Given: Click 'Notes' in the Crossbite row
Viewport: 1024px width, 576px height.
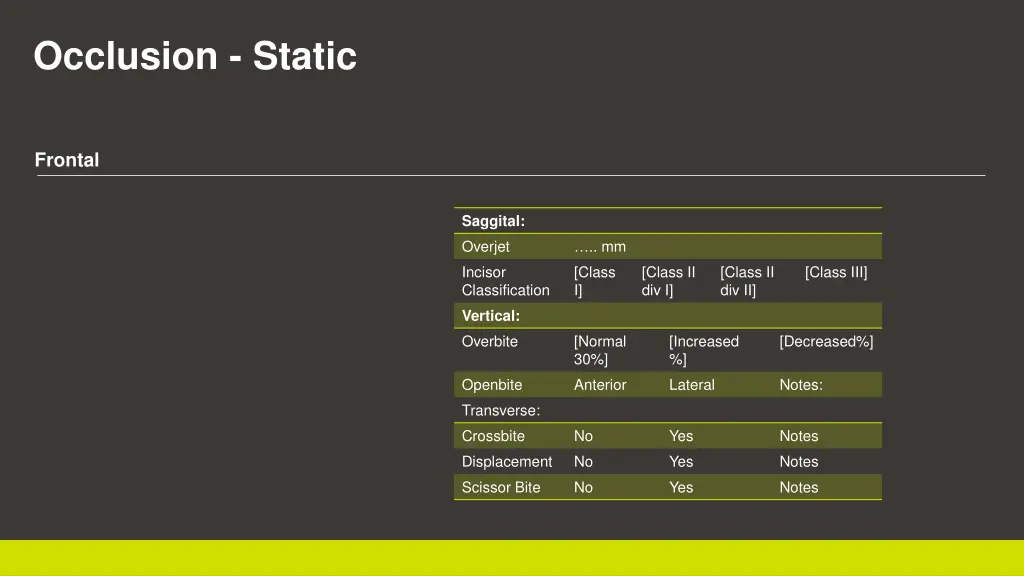Looking at the screenshot, I should (799, 436).
